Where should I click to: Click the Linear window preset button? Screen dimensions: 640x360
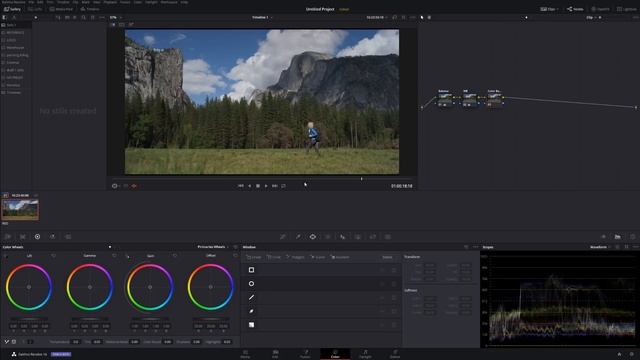point(254,257)
